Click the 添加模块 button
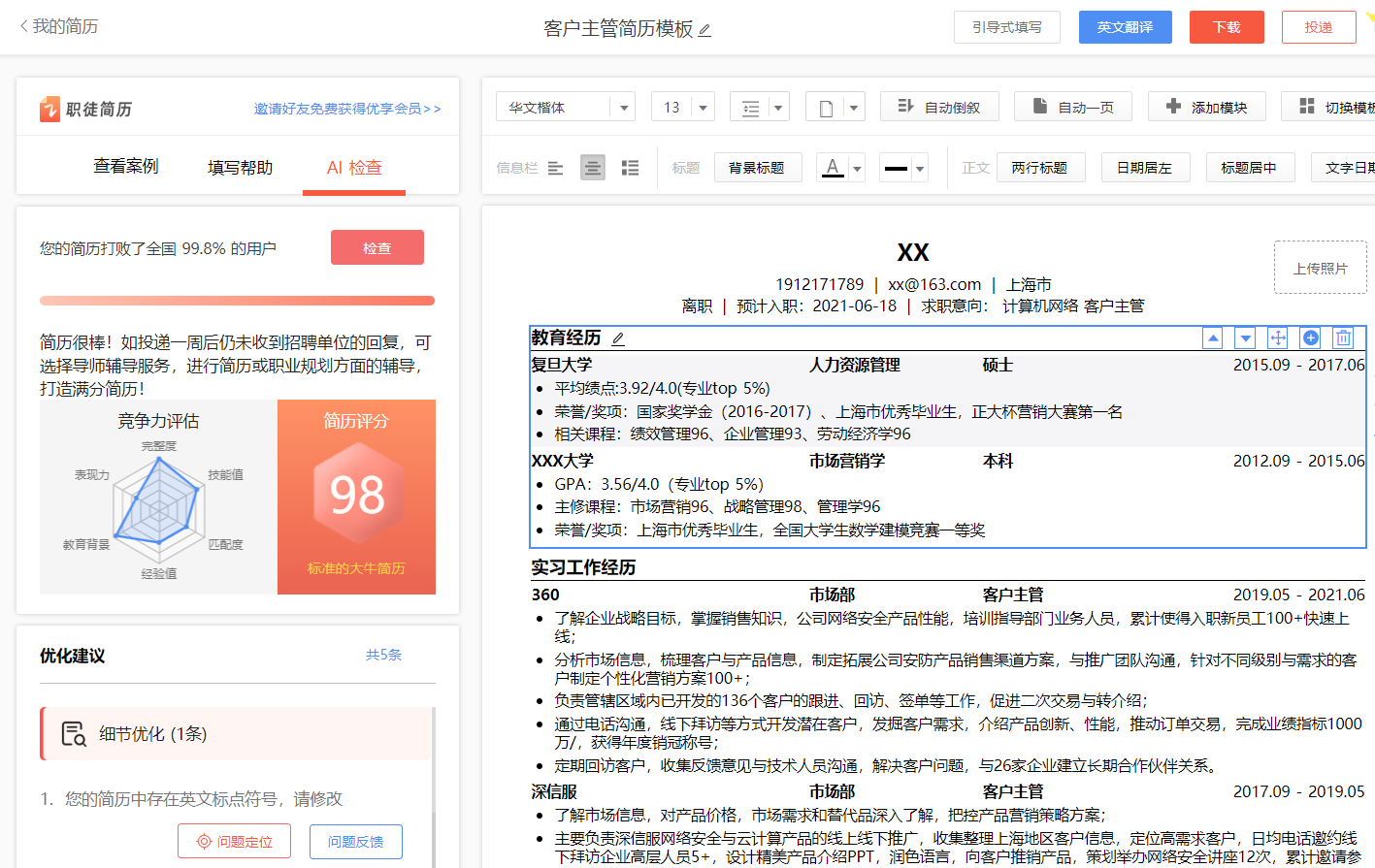 1207,107
